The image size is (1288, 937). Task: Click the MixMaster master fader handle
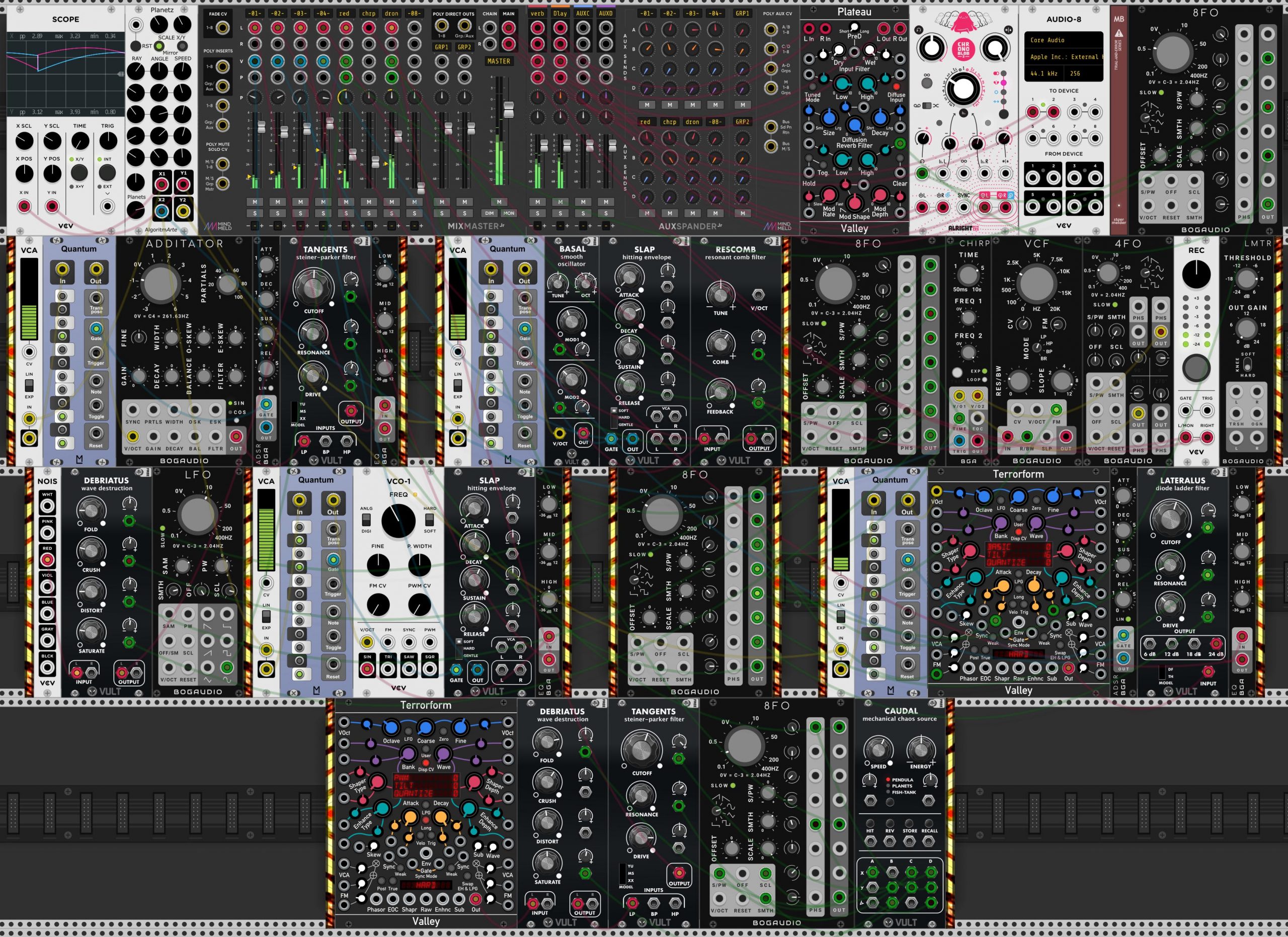click(508, 110)
